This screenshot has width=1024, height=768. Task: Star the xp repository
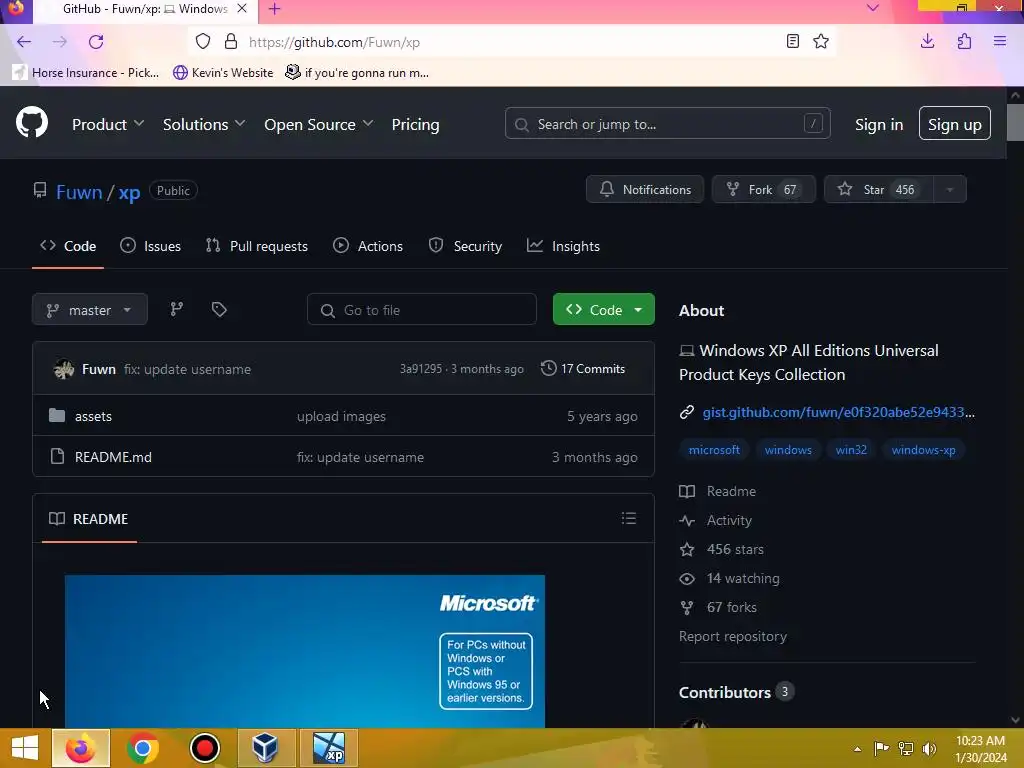coord(879,189)
